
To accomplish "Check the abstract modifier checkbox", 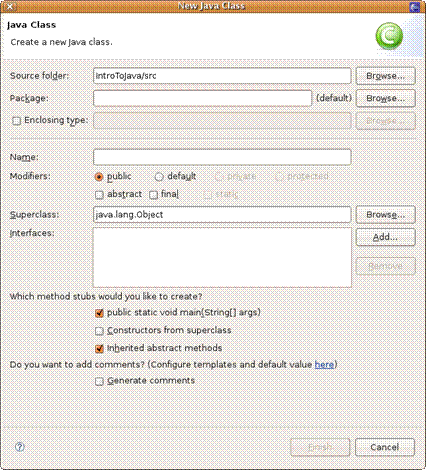I will coord(99,195).
